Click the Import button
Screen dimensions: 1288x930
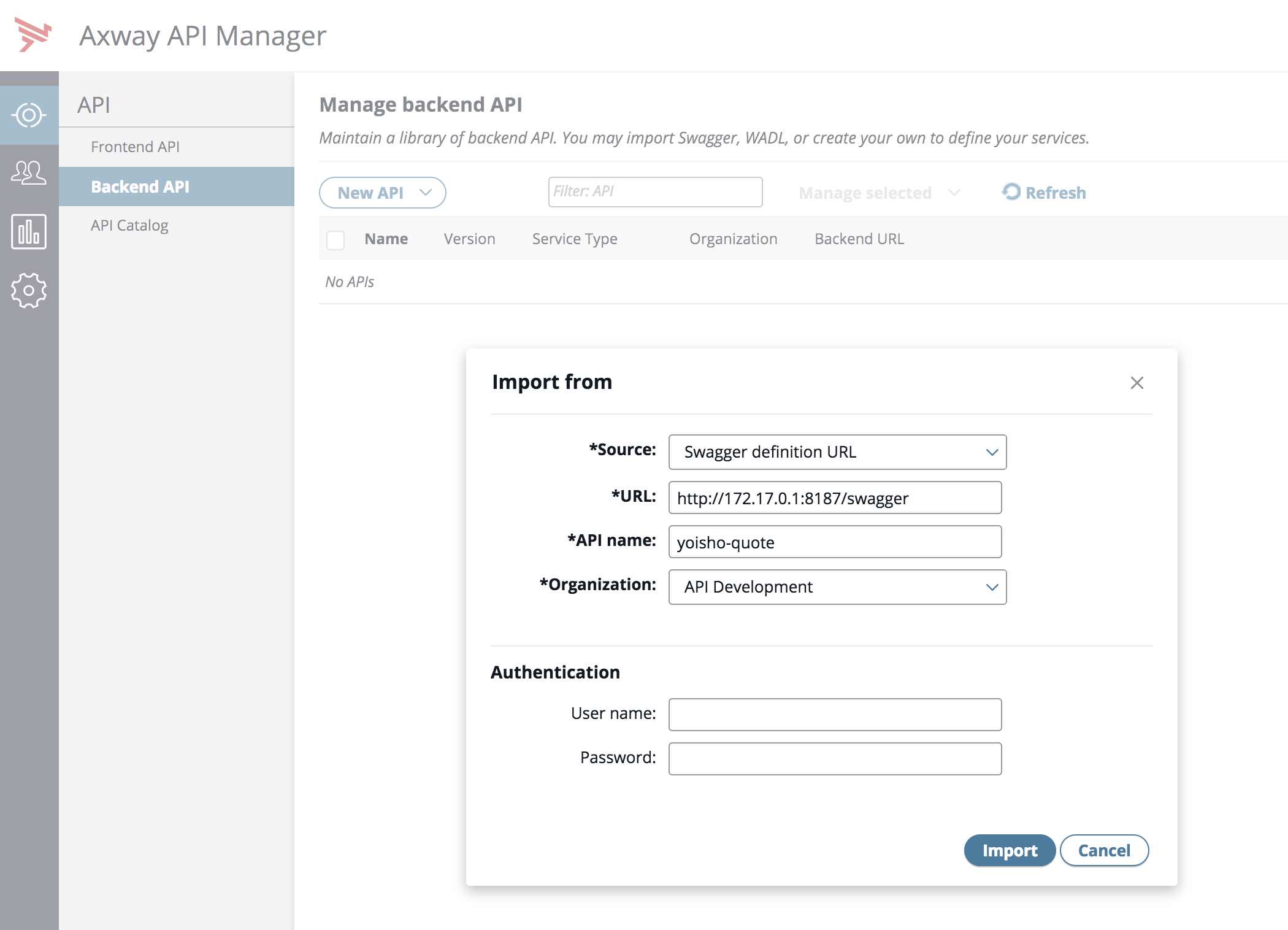pos(1010,850)
